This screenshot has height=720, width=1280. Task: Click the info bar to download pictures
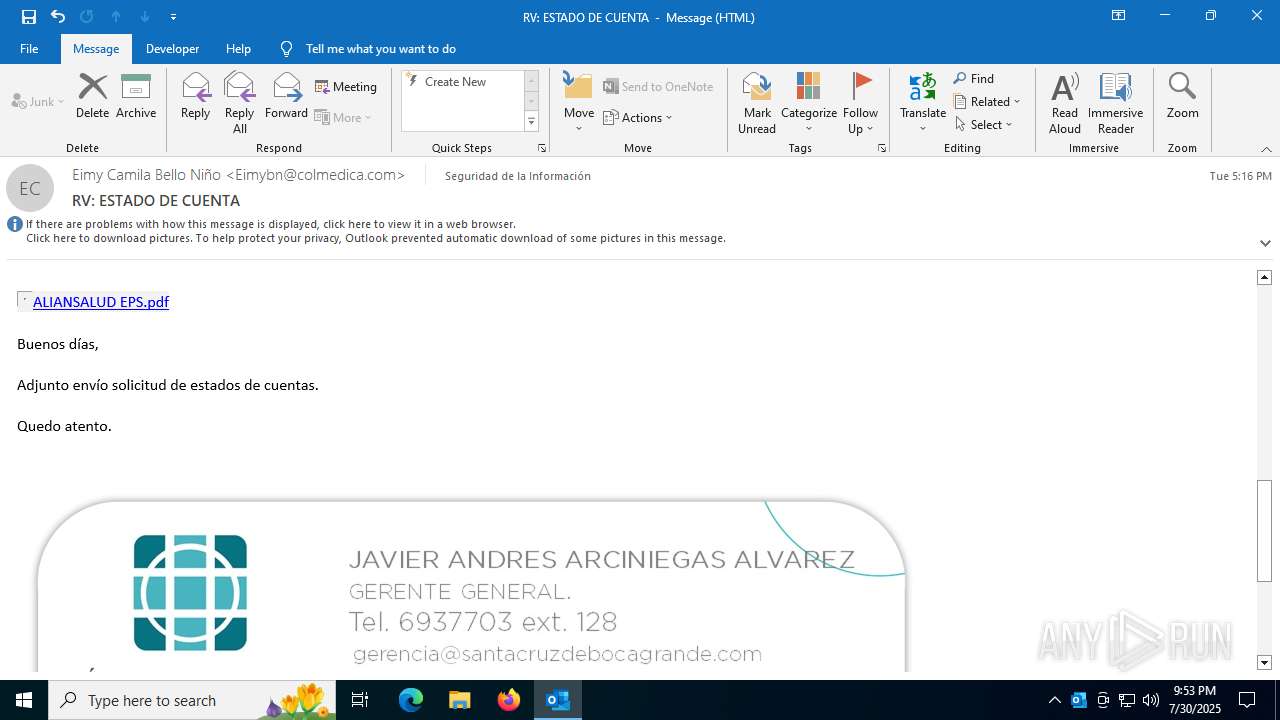point(375,239)
